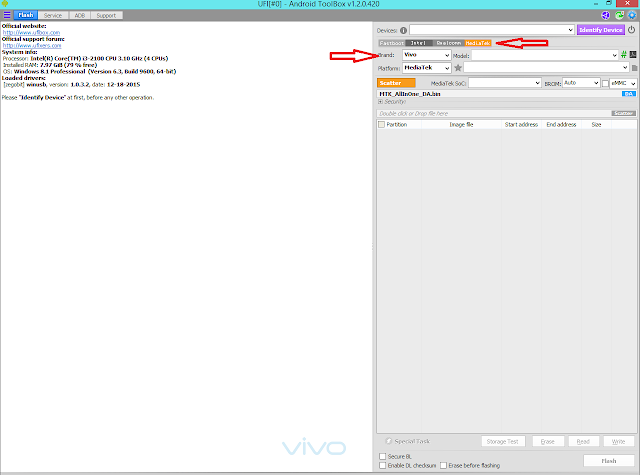Screen dimensions: 640x475
Task: Open the ufibox.com official website link
Action: click(31, 32)
